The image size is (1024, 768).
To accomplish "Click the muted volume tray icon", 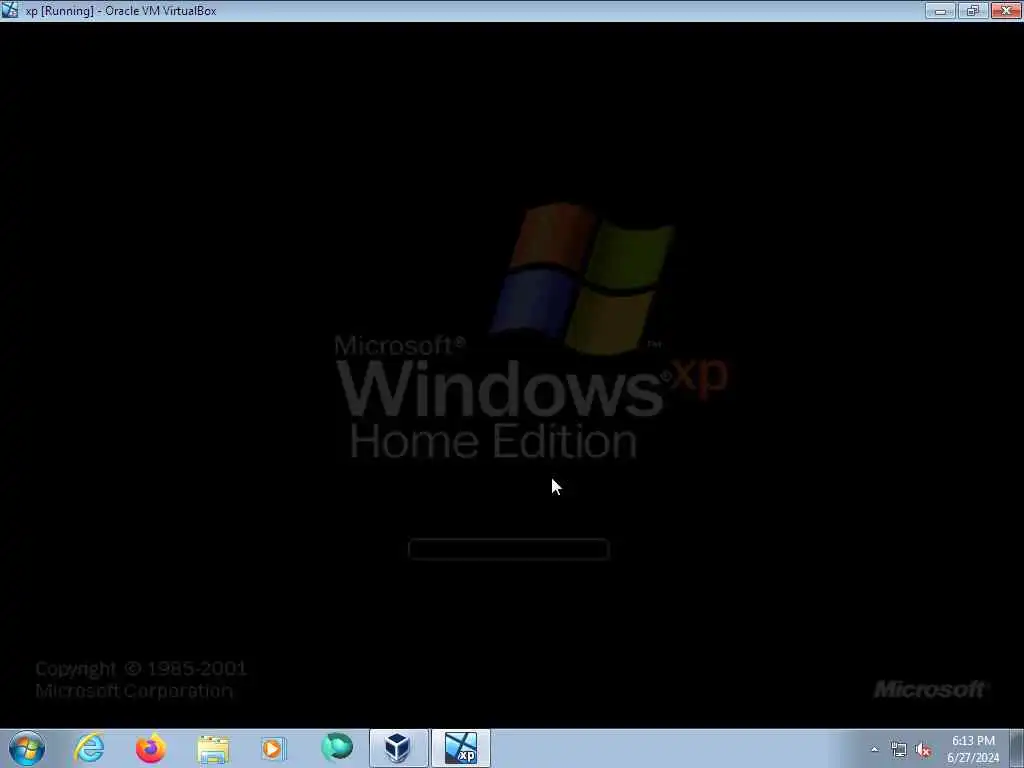I will (923, 750).
